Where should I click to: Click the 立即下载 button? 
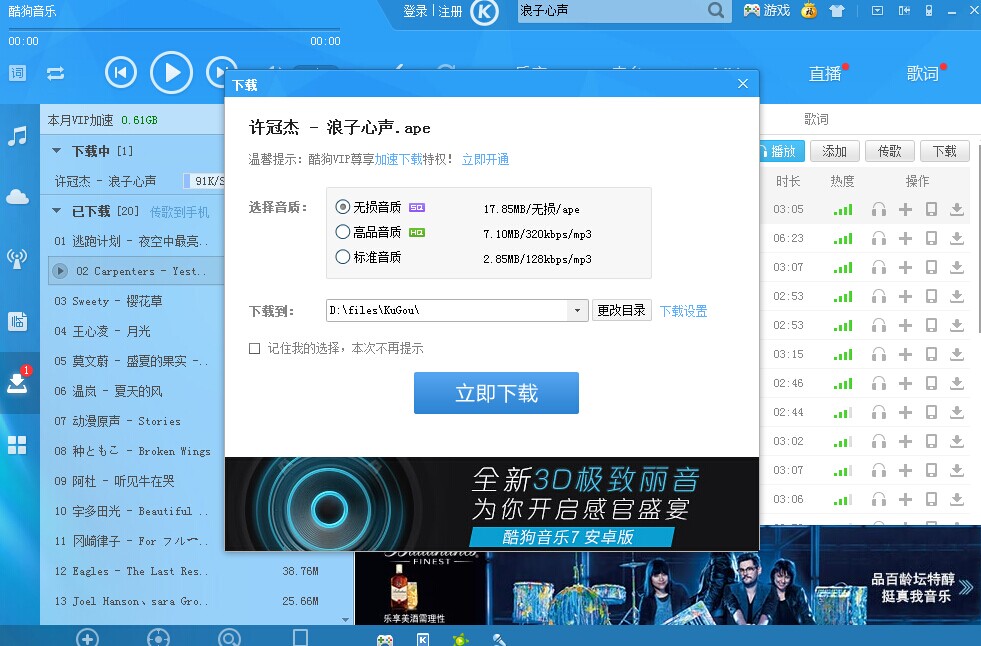[x=496, y=393]
